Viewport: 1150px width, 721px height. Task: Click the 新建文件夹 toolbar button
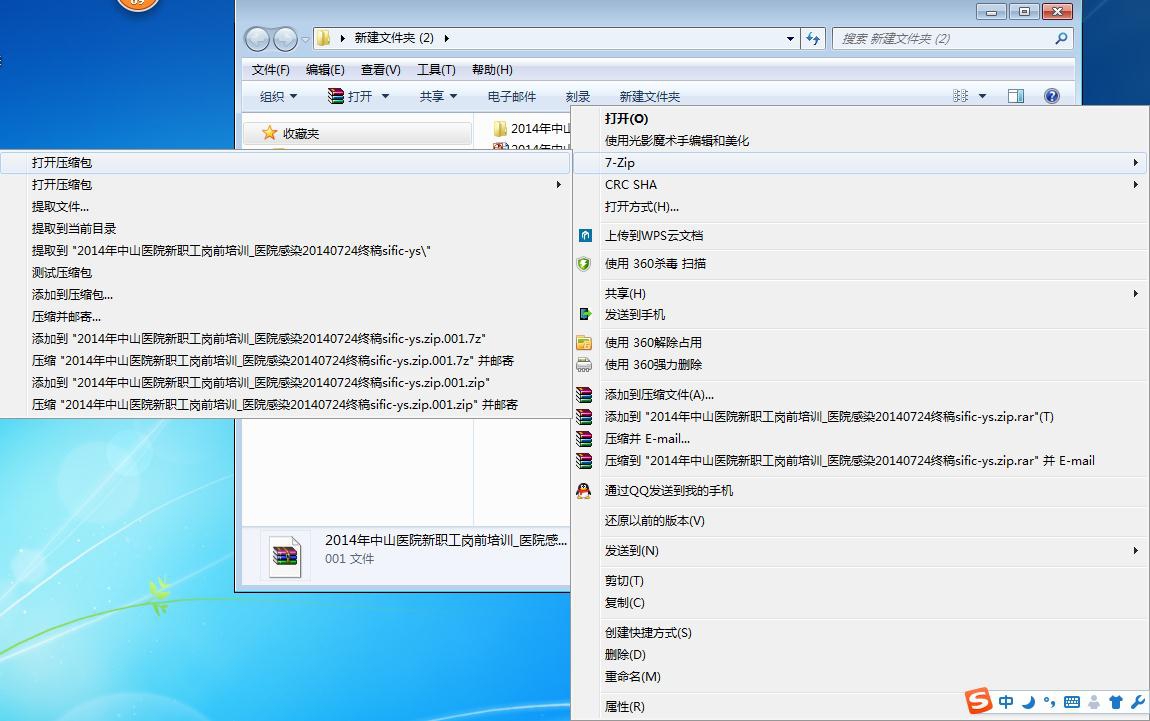point(649,97)
